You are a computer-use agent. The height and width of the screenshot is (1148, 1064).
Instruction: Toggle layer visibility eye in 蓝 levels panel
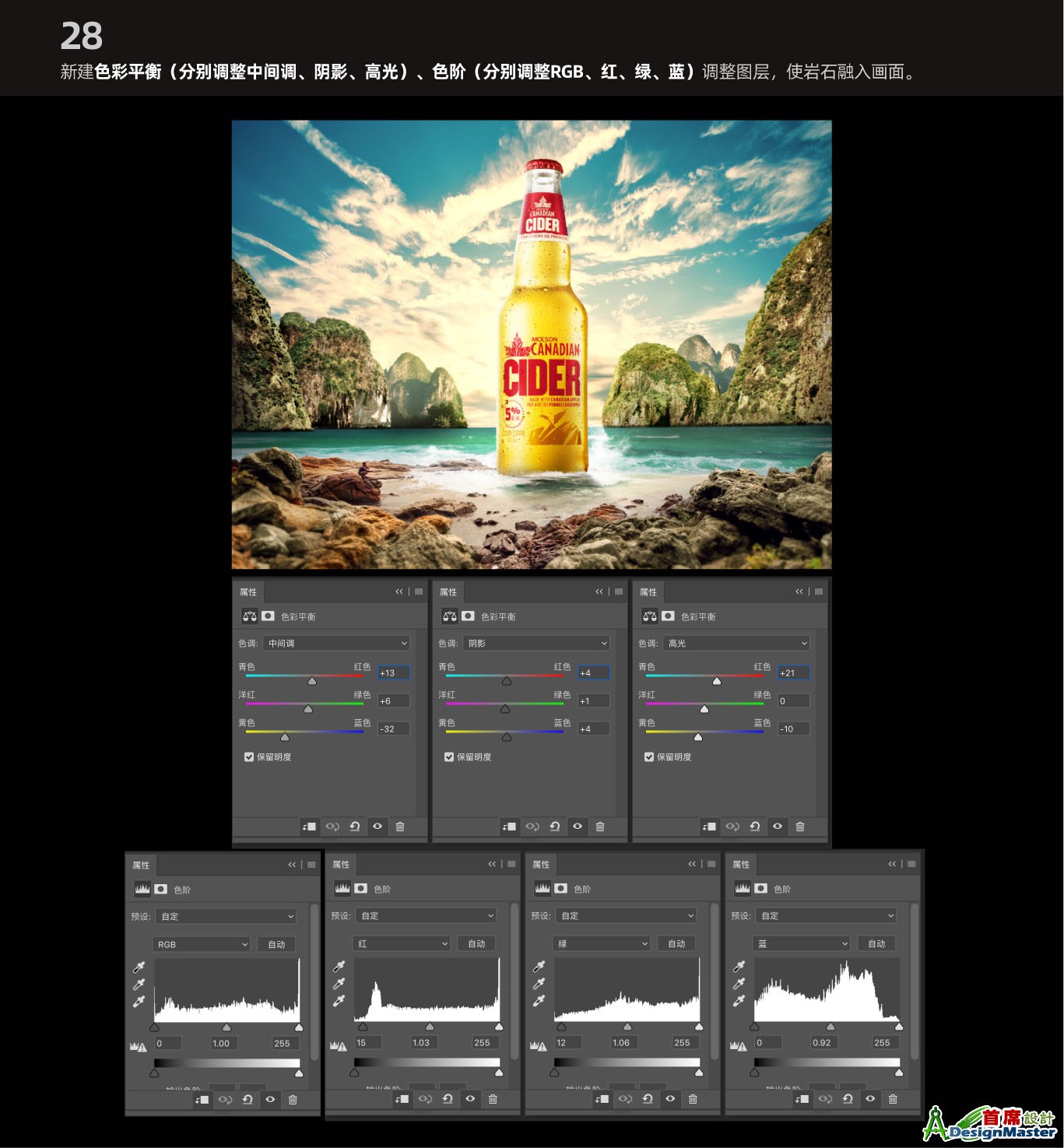(x=870, y=1099)
